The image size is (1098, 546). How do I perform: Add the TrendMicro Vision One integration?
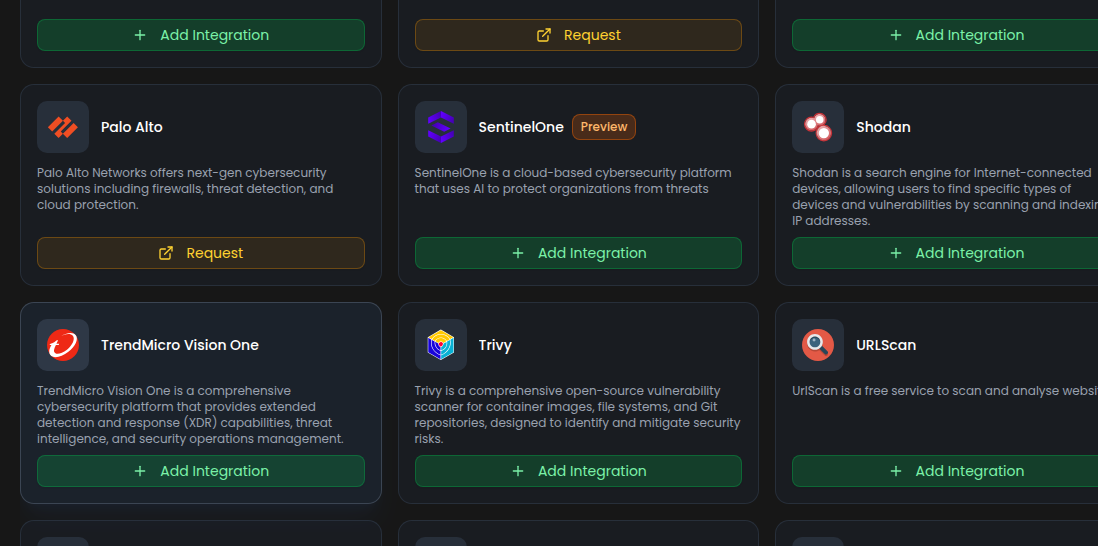pyautogui.click(x=201, y=471)
